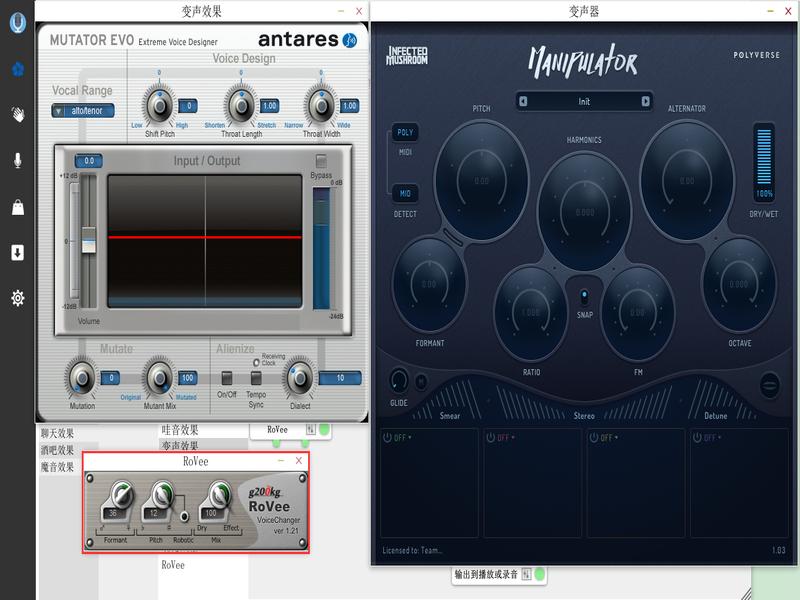Click the Dialect knob
This screenshot has height=600, width=800.
coord(299,378)
